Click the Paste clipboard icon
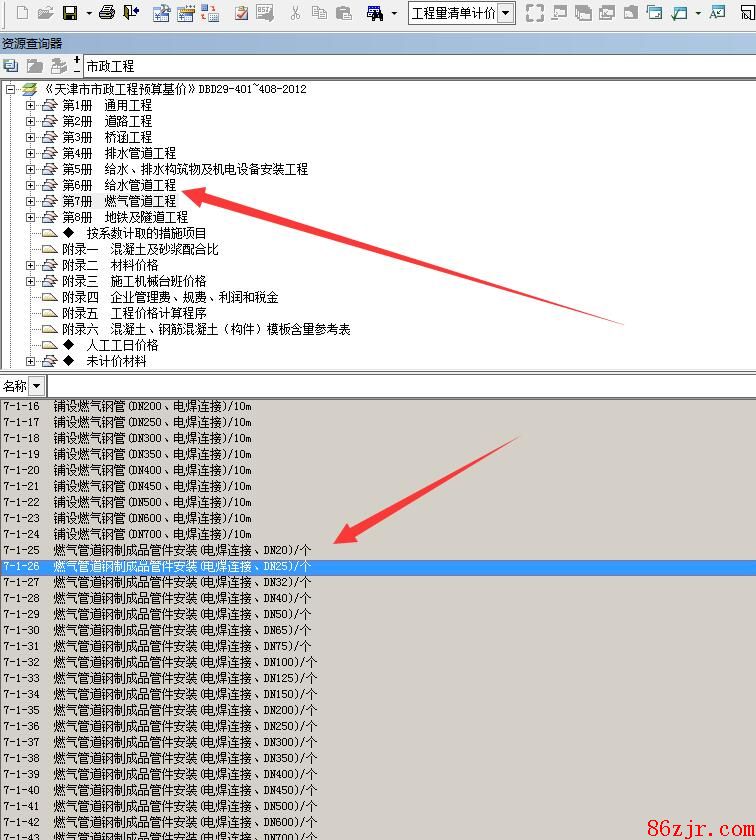This screenshot has width=756, height=840. [343, 13]
